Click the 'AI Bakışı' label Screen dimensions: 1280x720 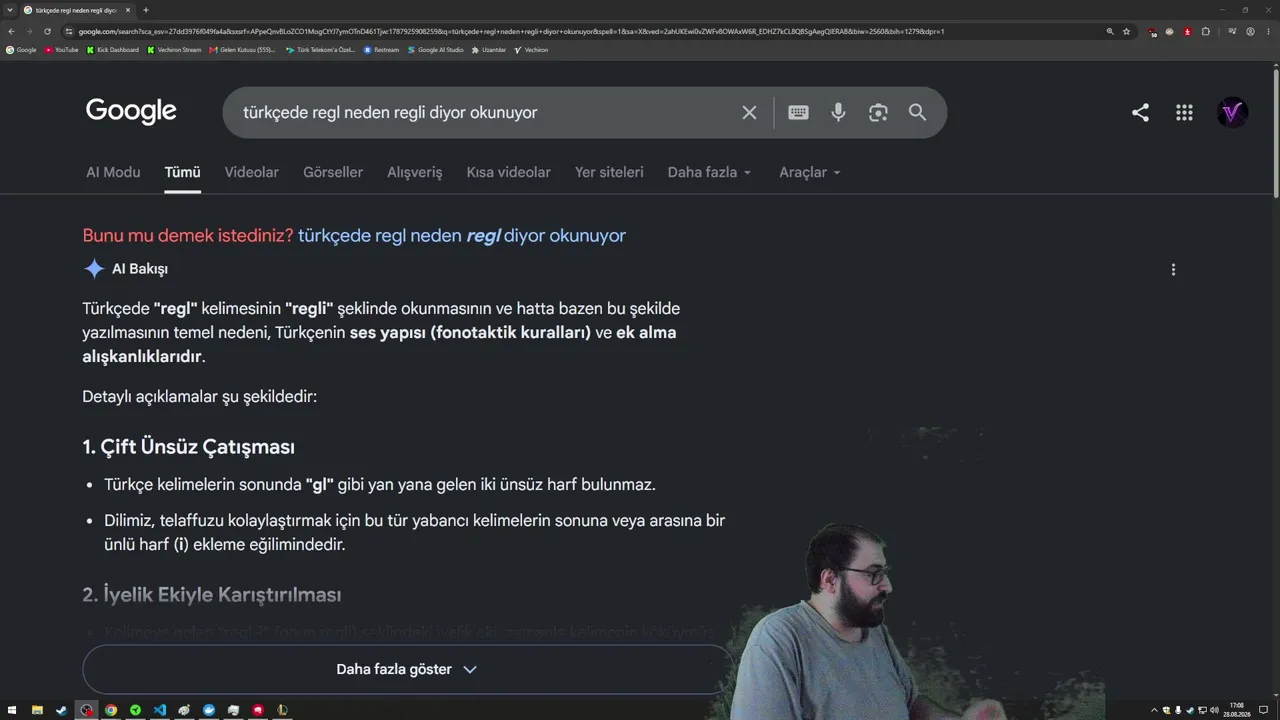(140, 269)
